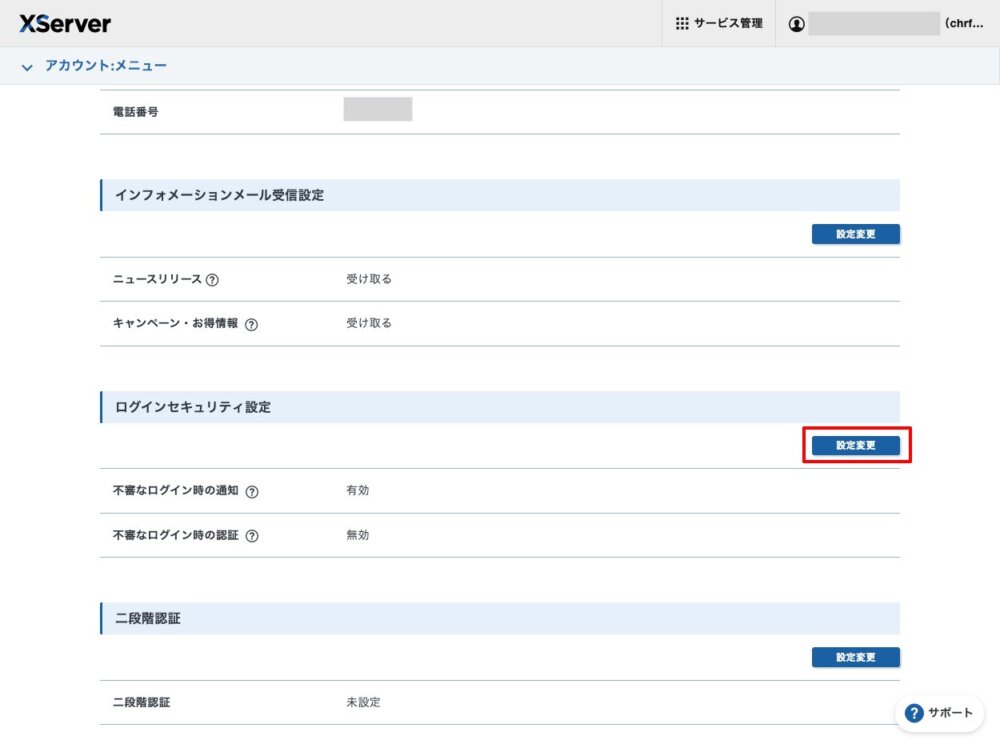The image size is (1000, 748).
Task: Click the redacted 電話番号 value
Action: [377, 110]
